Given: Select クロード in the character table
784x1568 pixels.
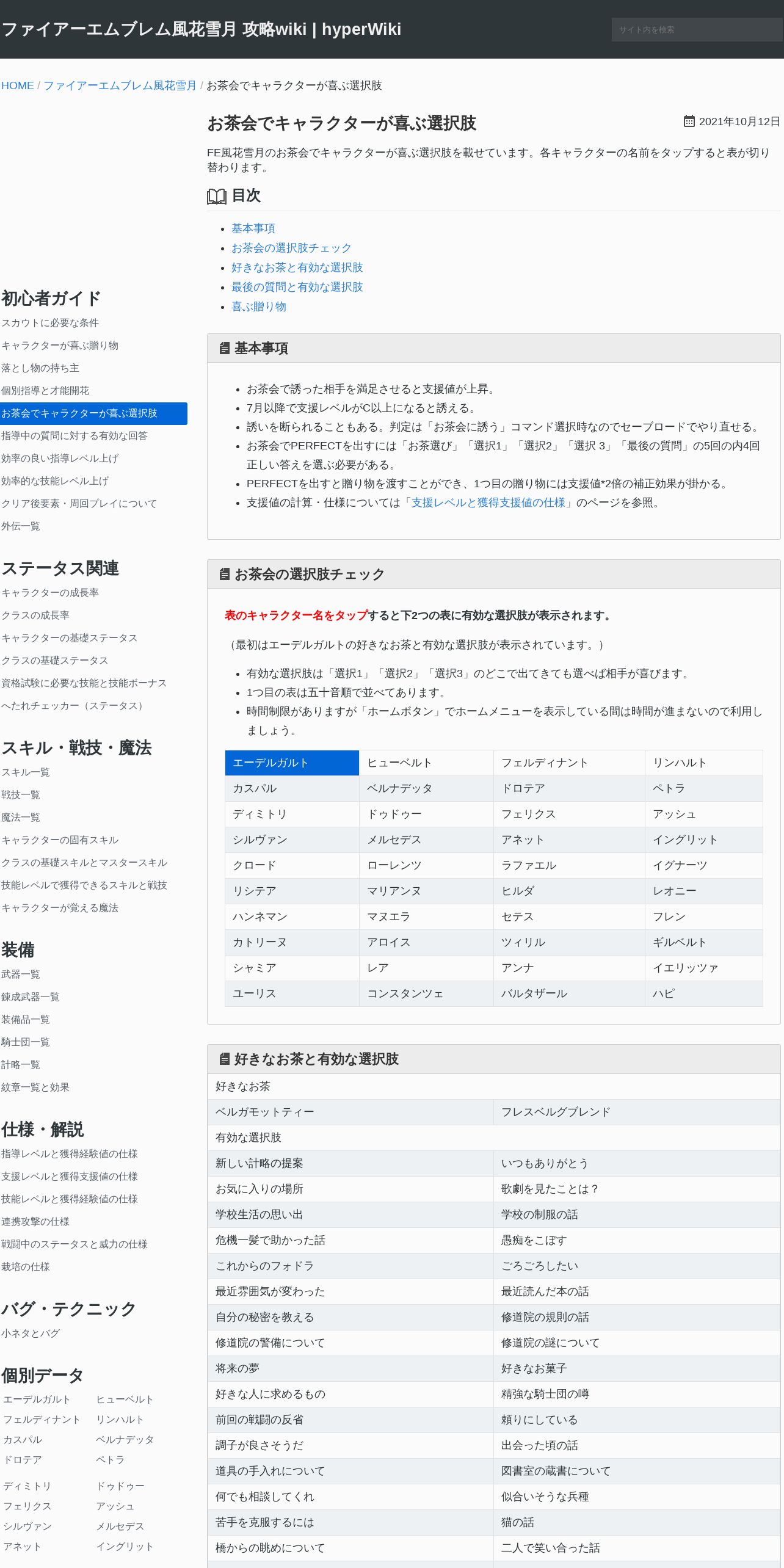Looking at the screenshot, I should coord(292,866).
